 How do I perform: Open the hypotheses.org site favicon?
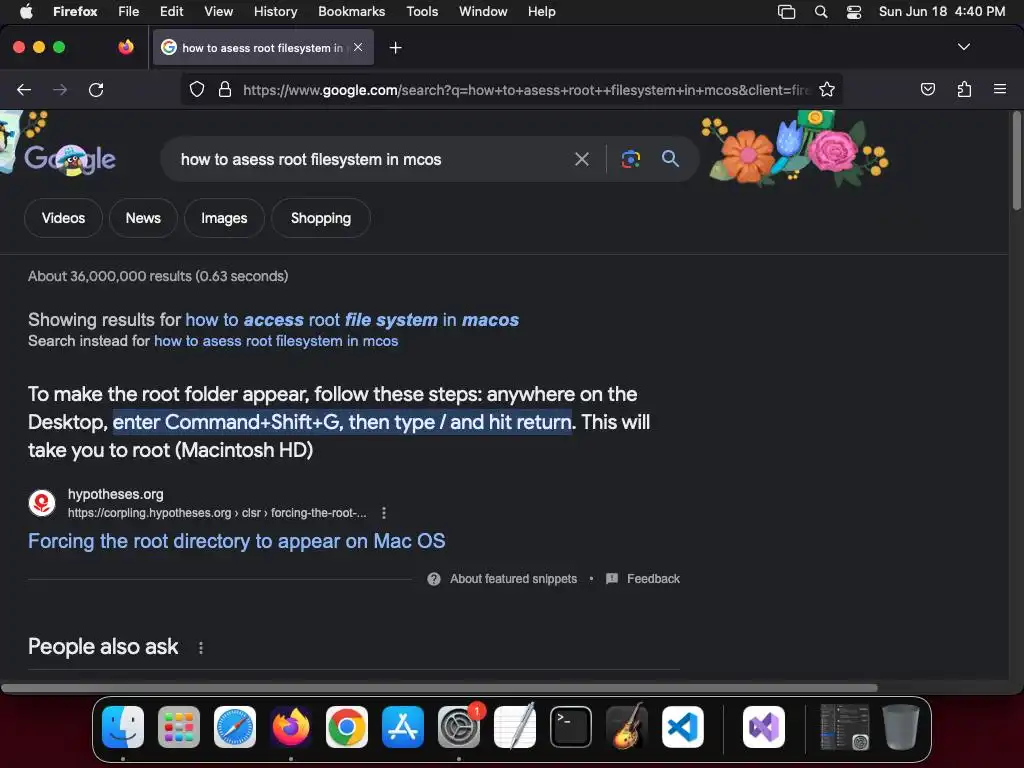[42, 503]
